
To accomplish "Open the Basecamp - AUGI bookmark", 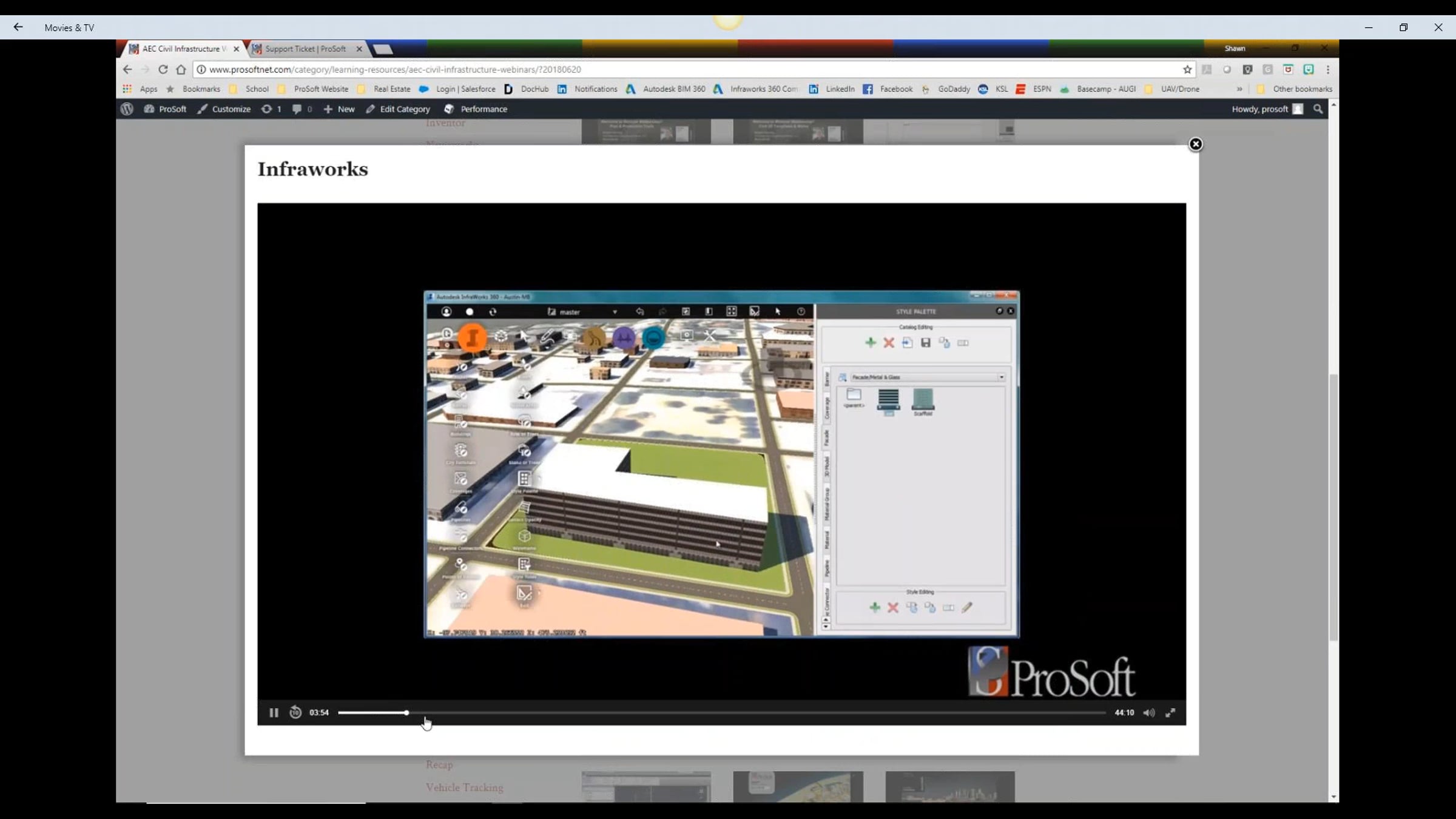I will coord(1098,89).
